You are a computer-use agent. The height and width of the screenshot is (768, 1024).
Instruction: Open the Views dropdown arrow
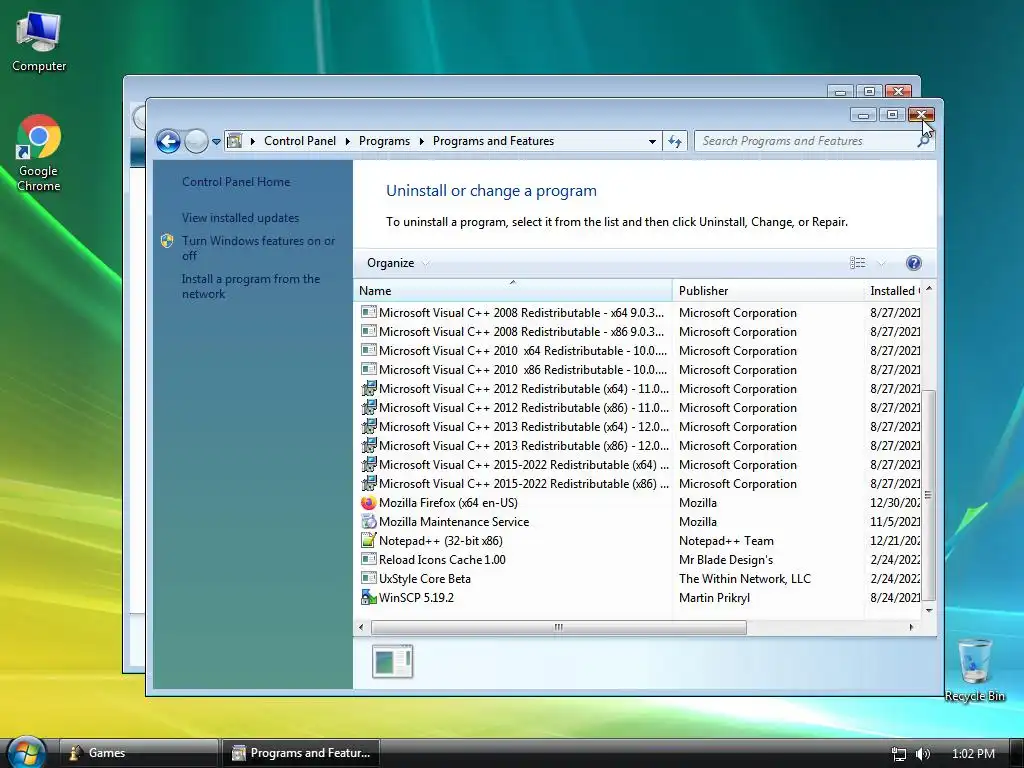881,264
